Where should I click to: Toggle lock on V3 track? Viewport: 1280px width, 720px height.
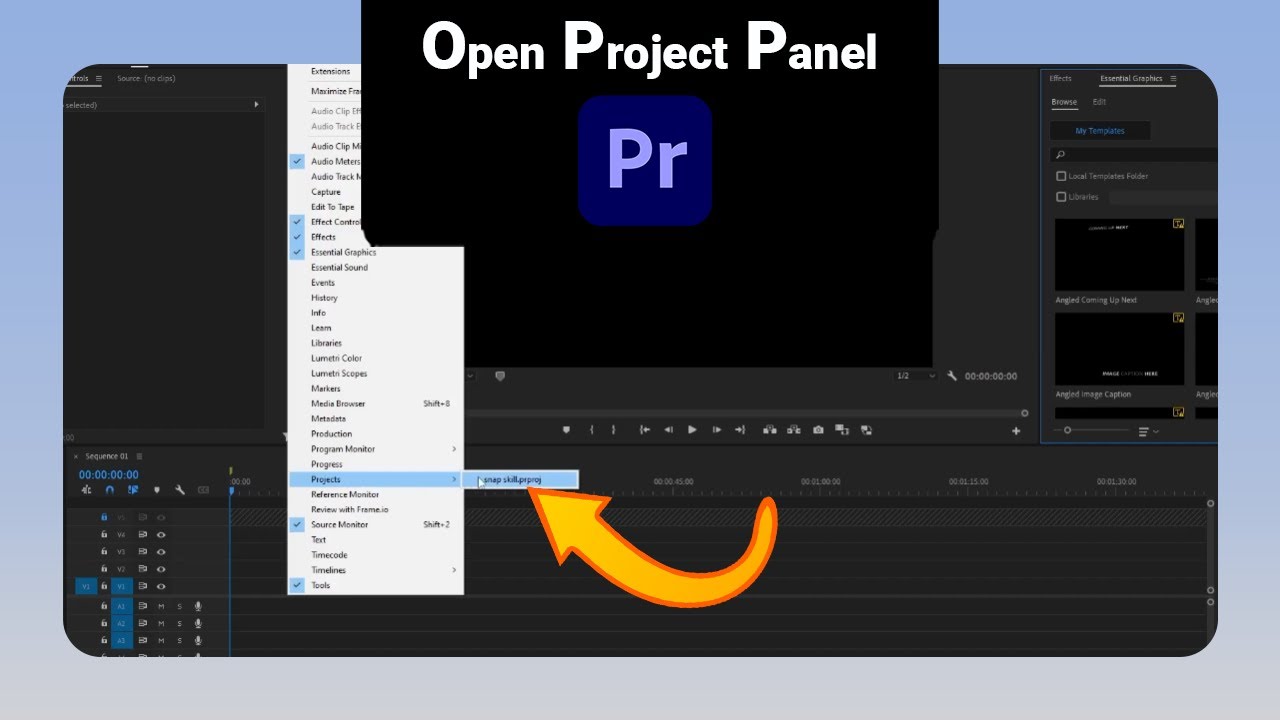point(103,552)
